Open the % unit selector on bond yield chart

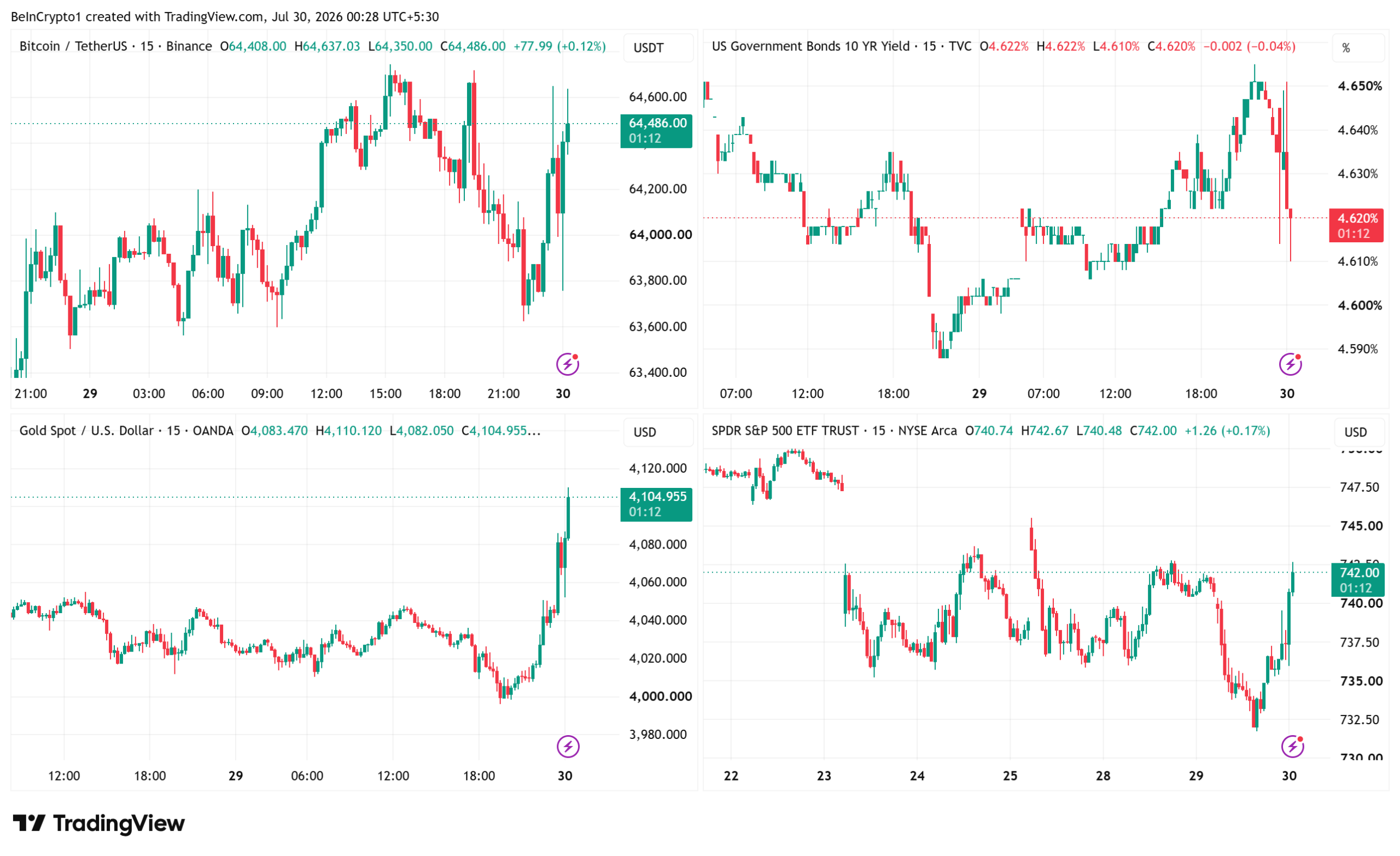tap(1358, 48)
